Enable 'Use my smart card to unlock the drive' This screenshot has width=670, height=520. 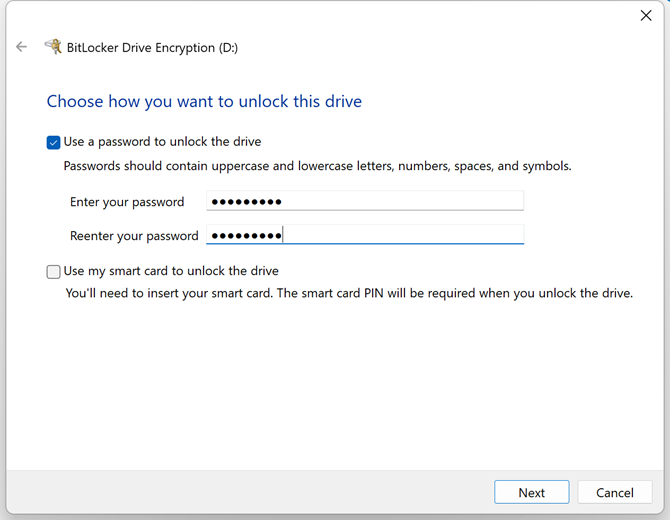pyautogui.click(x=53, y=272)
